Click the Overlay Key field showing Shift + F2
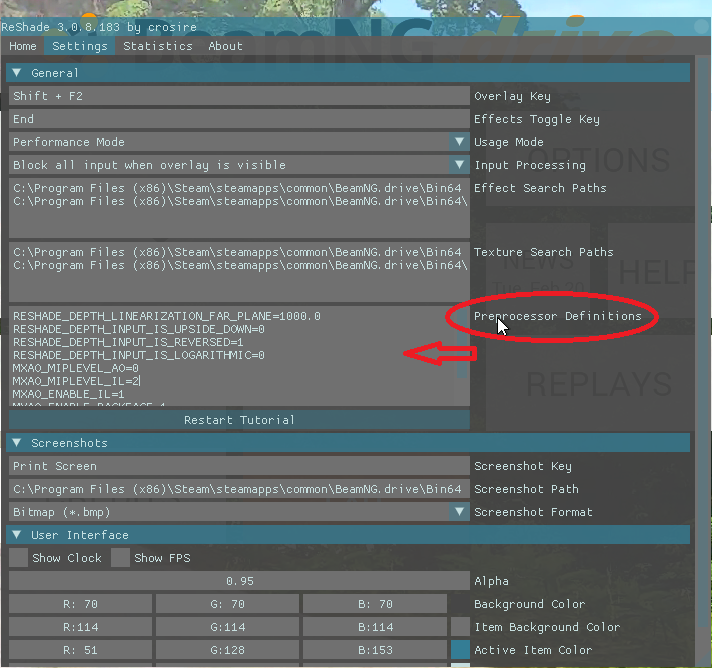The width and height of the screenshot is (712, 668). click(239, 96)
